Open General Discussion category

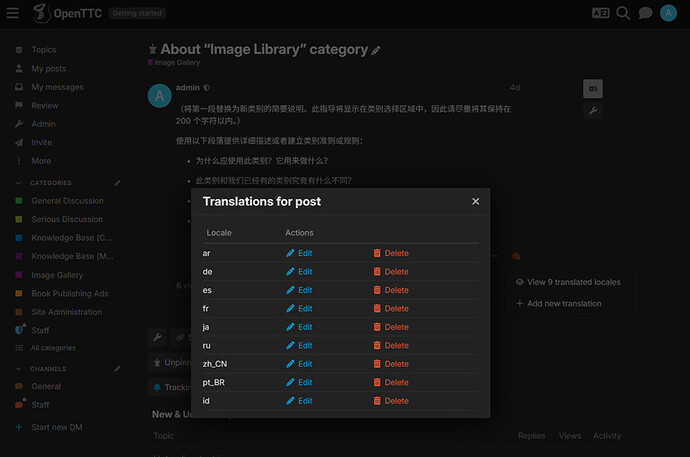67,201
